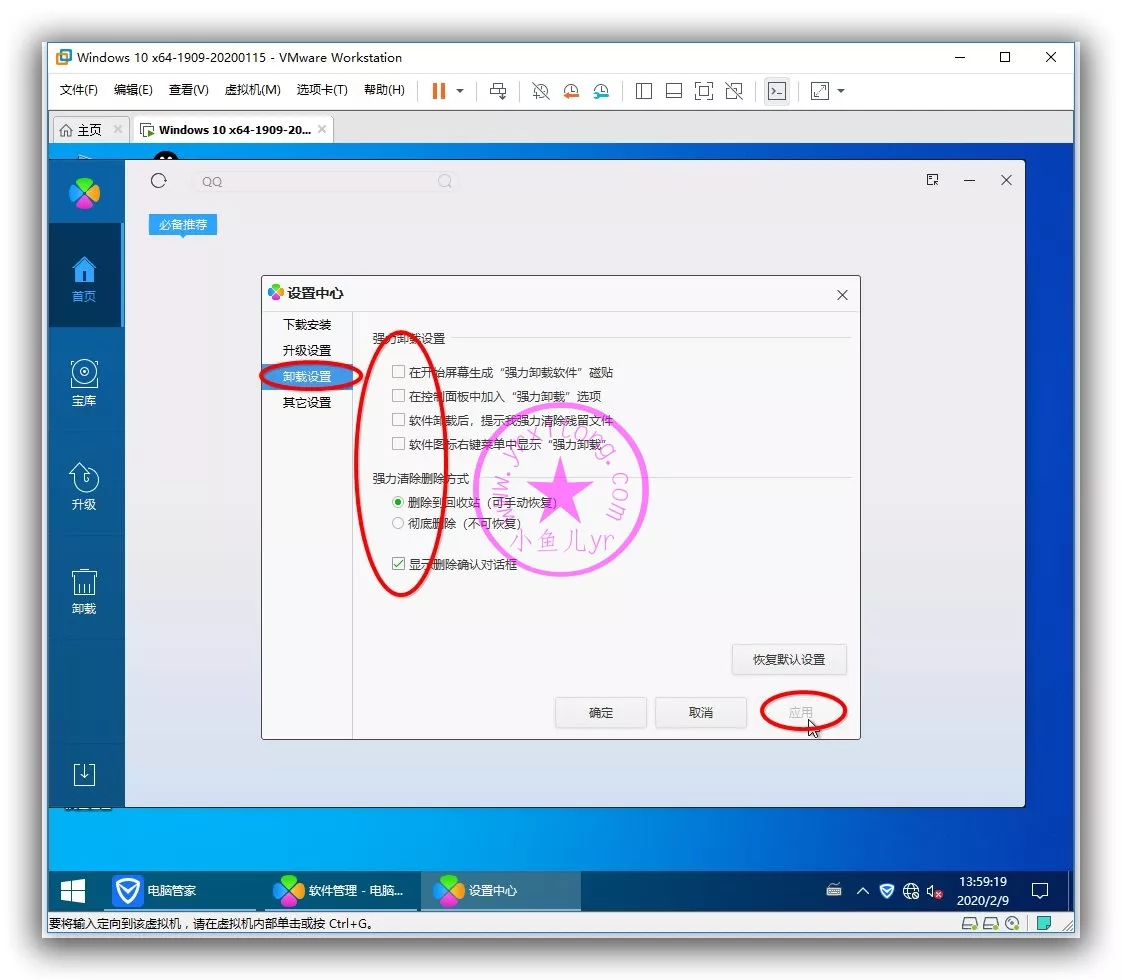This screenshot has height=980, width=1122.
Task: Open the download manager icon at sidebar bottom
Action: click(84, 774)
